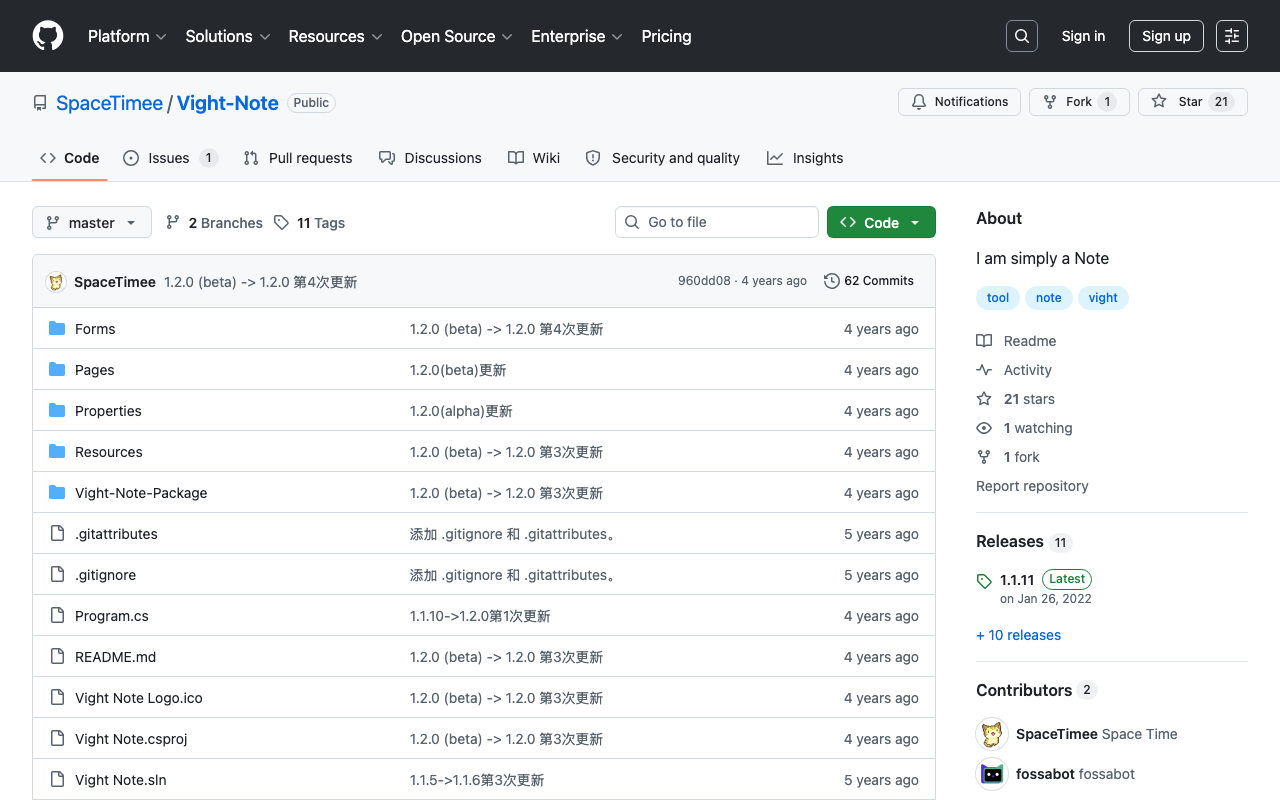Open the search magnifier button

(1022, 36)
